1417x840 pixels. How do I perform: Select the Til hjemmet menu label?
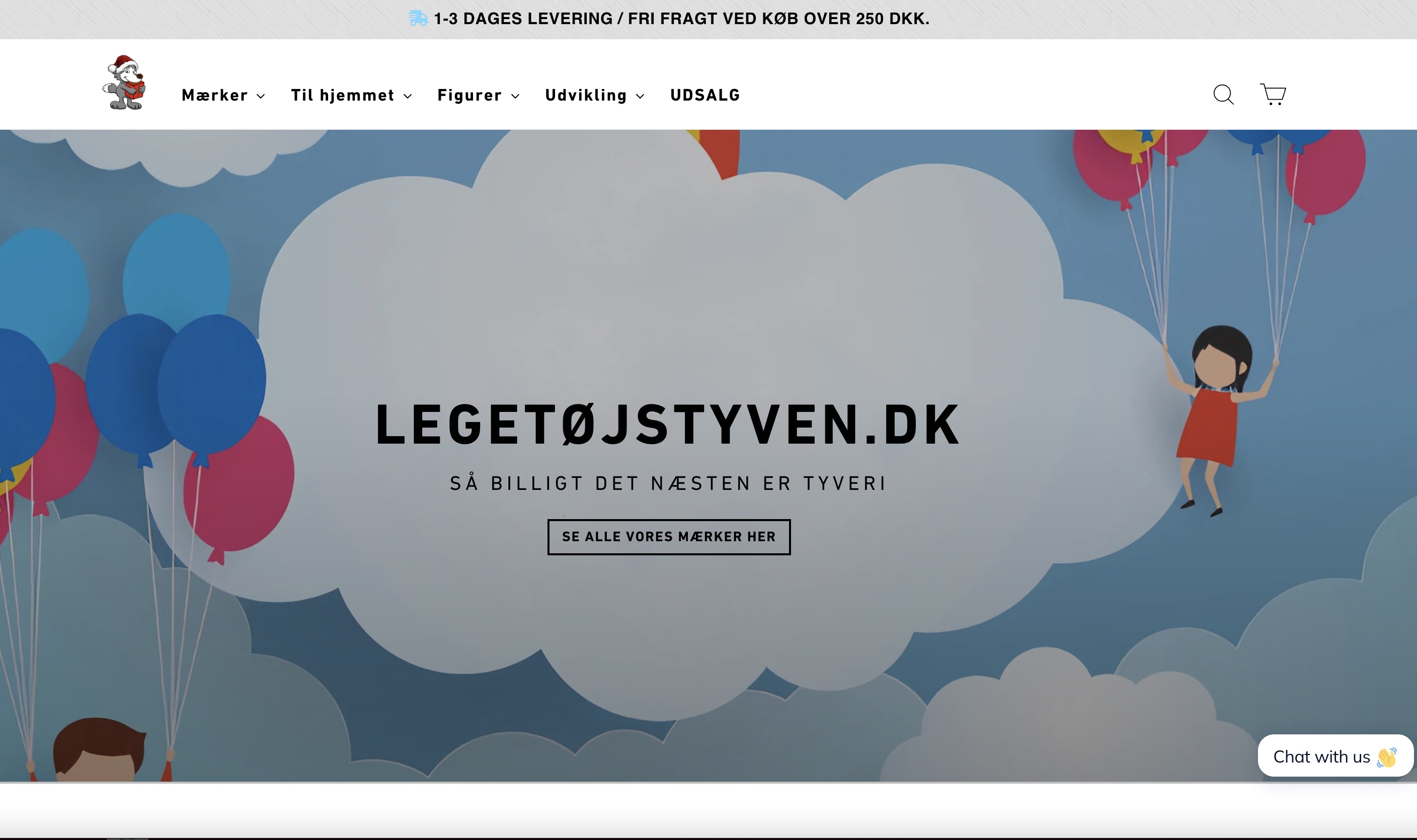[x=343, y=95]
